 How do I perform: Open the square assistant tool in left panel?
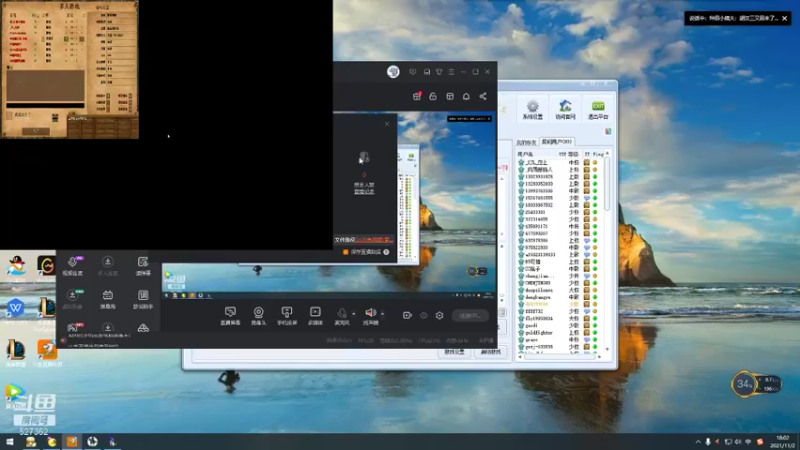click(x=143, y=299)
